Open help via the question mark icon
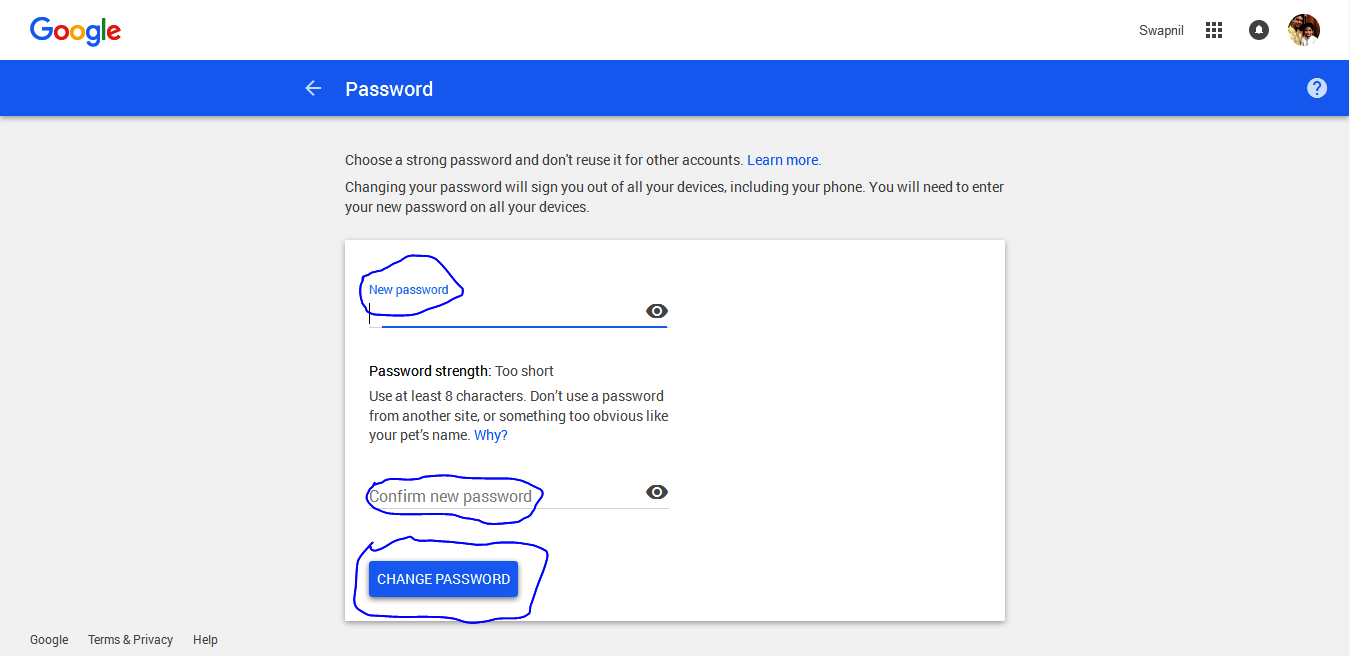 (x=1317, y=88)
